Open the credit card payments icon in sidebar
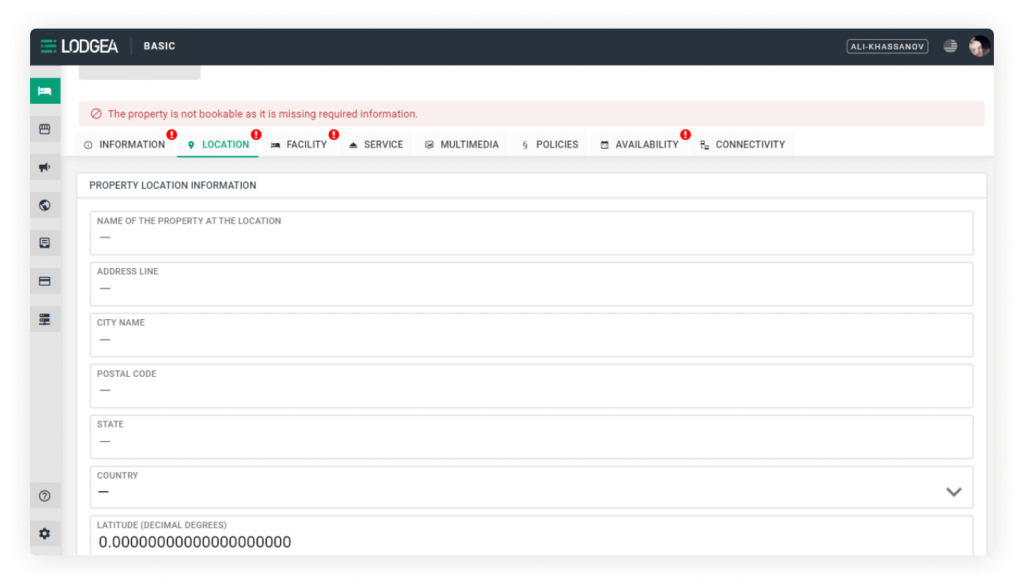Image resolution: width=1024 pixels, height=587 pixels. pyautogui.click(x=45, y=281)
